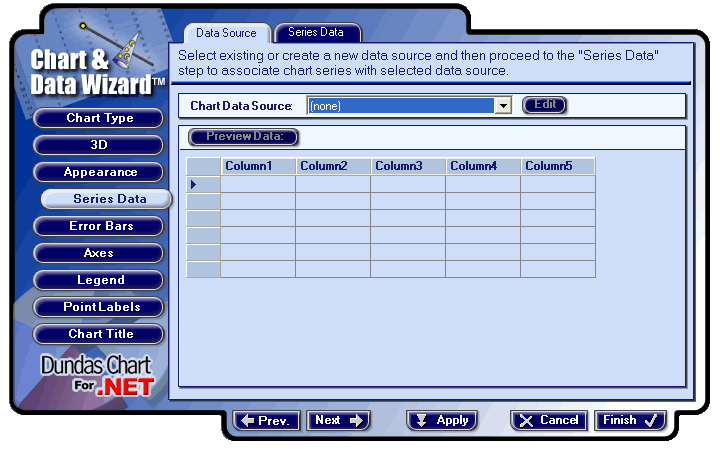Screen dimensions: 720x450
Task: Click the first-row cell under Column1
Action: (258, 184)
